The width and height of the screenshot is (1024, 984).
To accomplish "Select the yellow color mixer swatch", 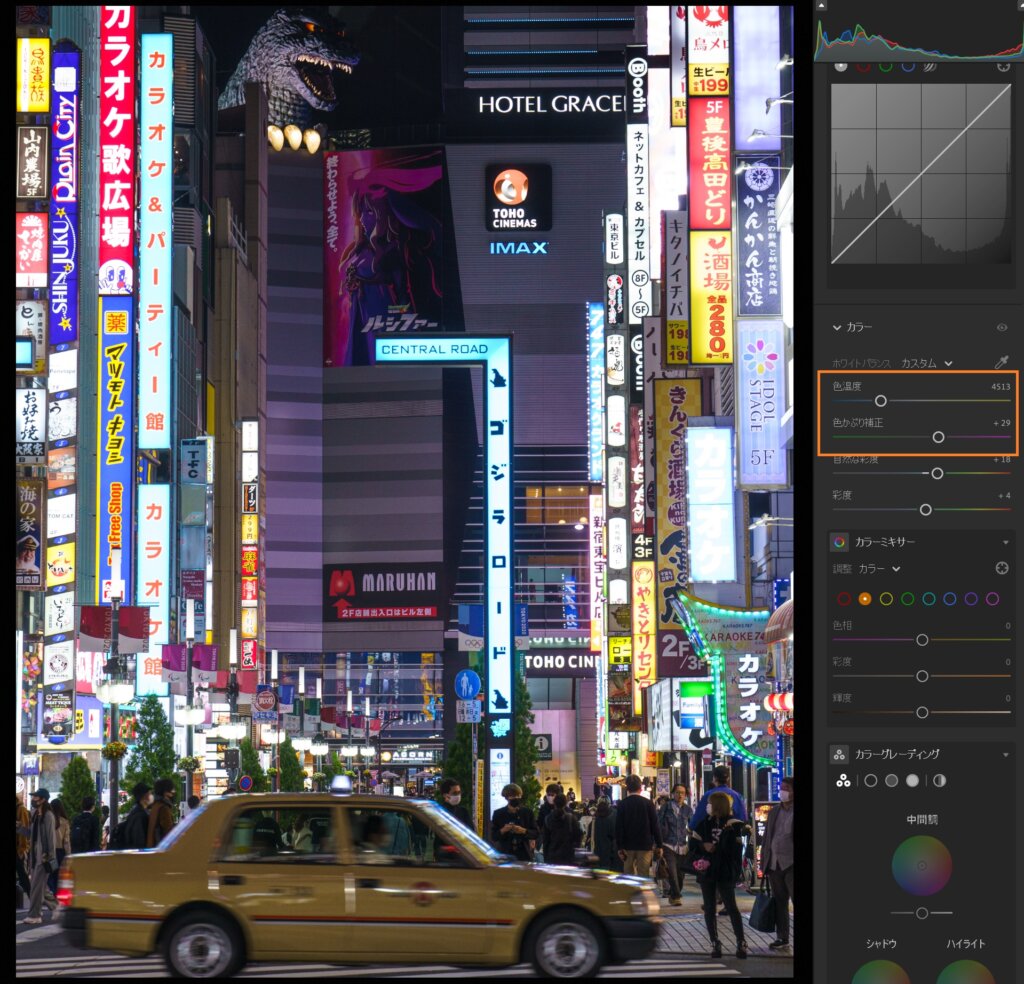I will 886,599.
